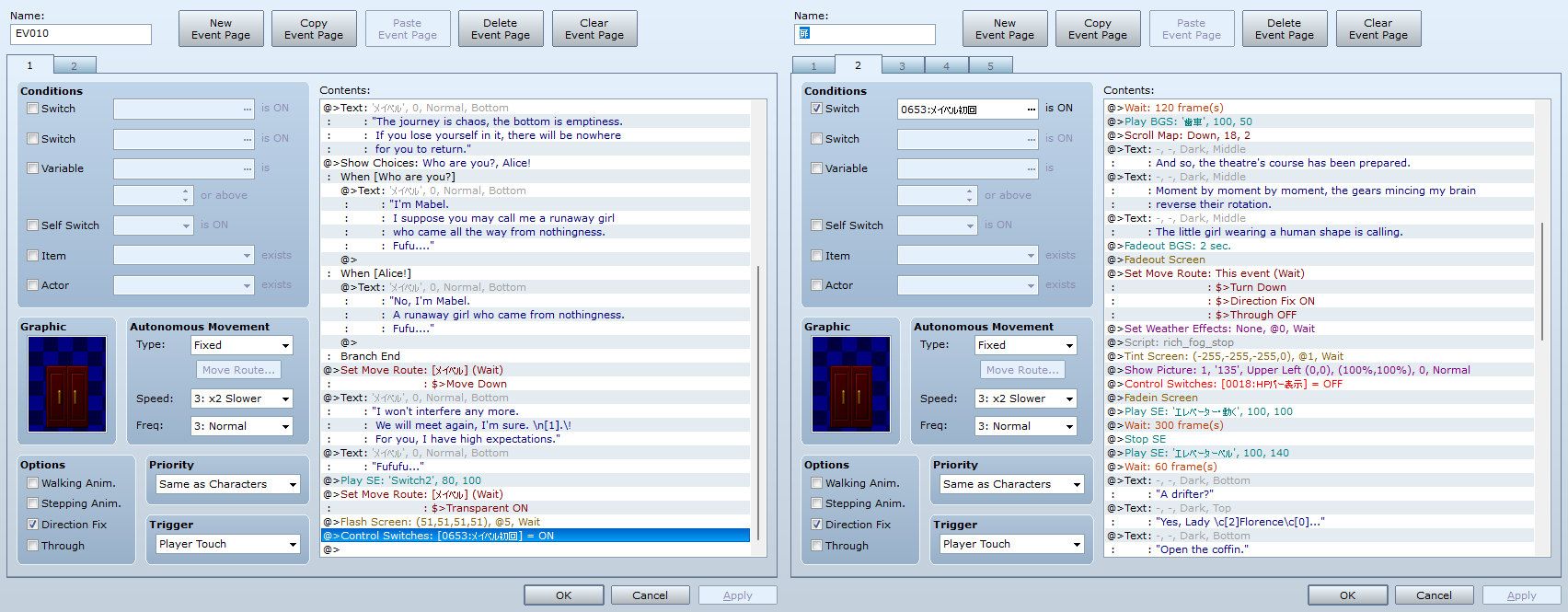This screenshot has width=1568, height=612.
Task: Click the Name field containing EV010
Action: pyautogui.click(x=81, y=34)
